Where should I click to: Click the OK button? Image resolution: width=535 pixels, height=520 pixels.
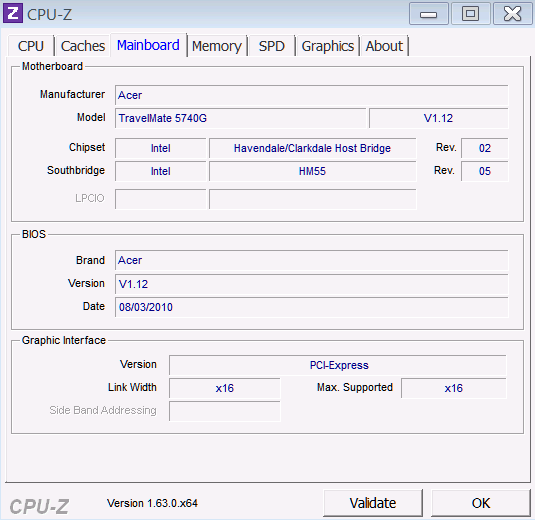pos(481,503)
